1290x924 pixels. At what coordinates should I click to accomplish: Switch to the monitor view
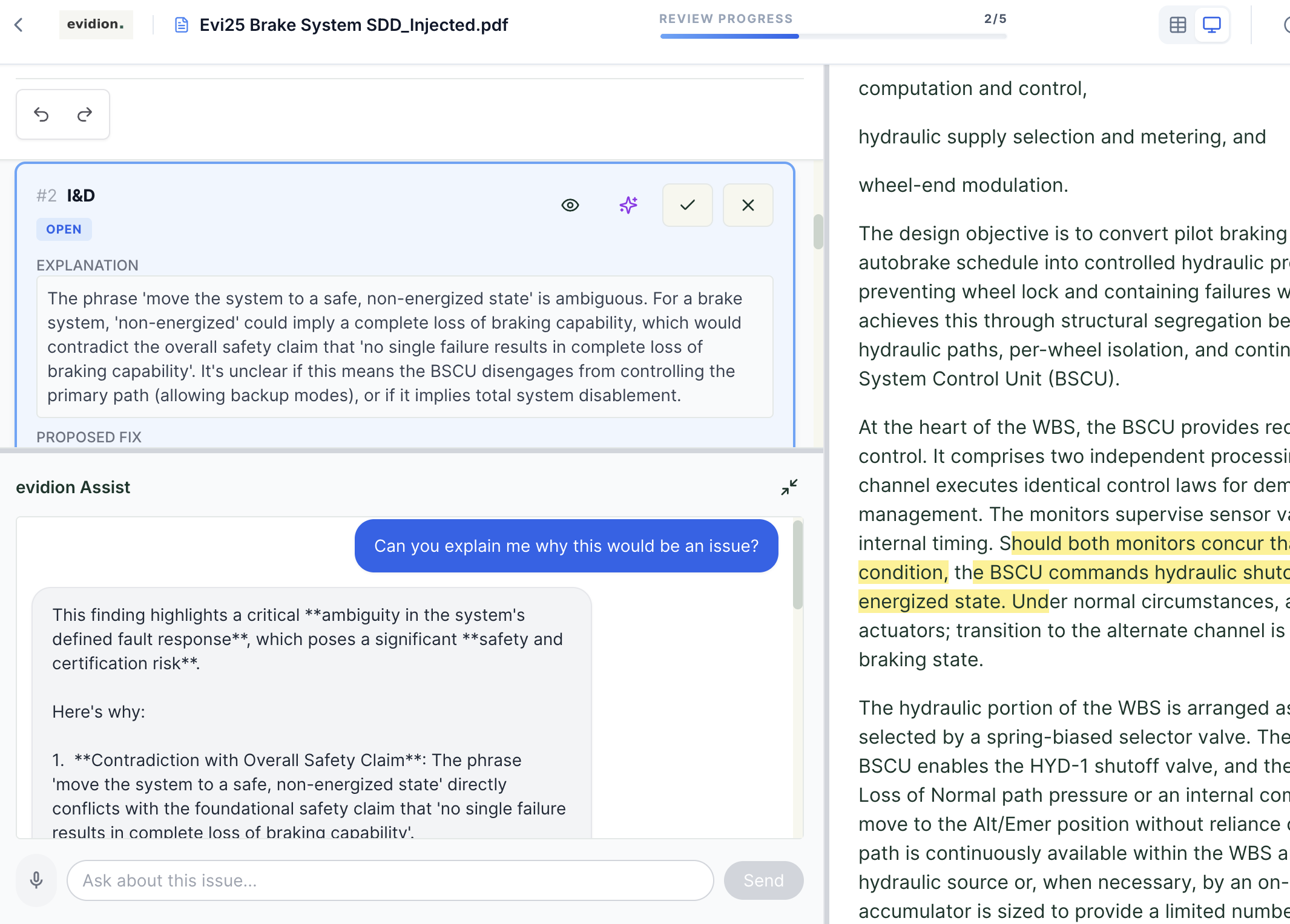(1211, 25)
